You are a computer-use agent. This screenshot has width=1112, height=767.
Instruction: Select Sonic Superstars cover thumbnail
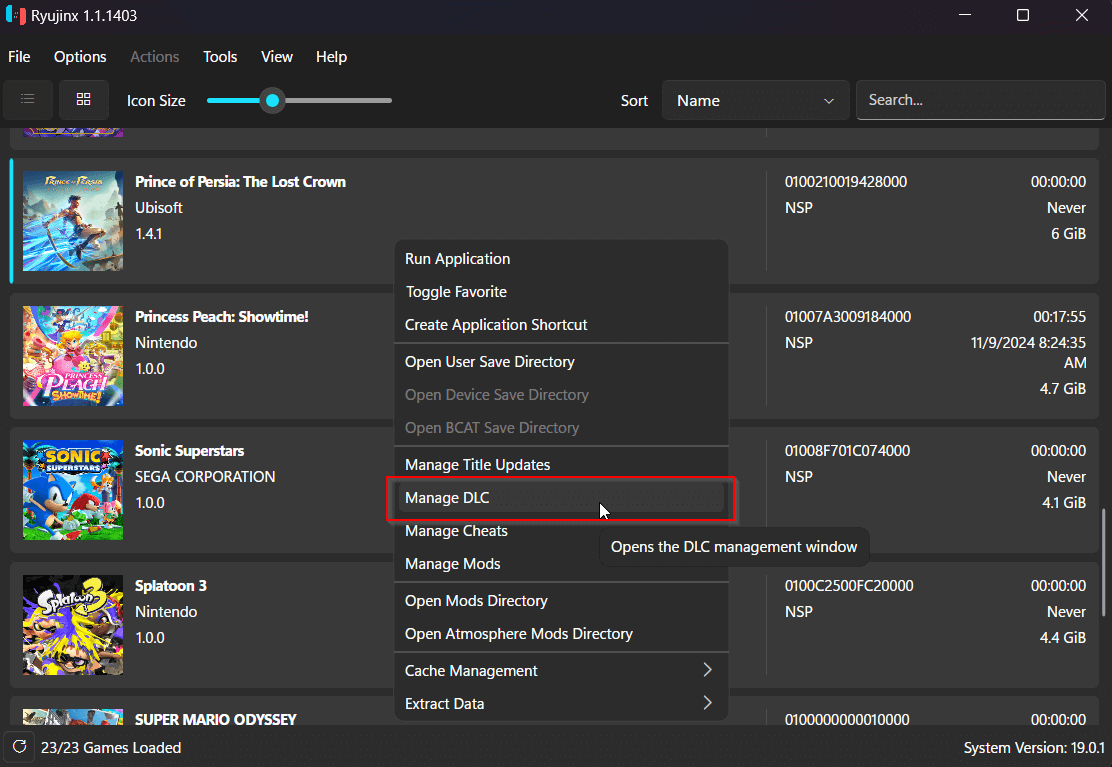click(x=73, y=490)
